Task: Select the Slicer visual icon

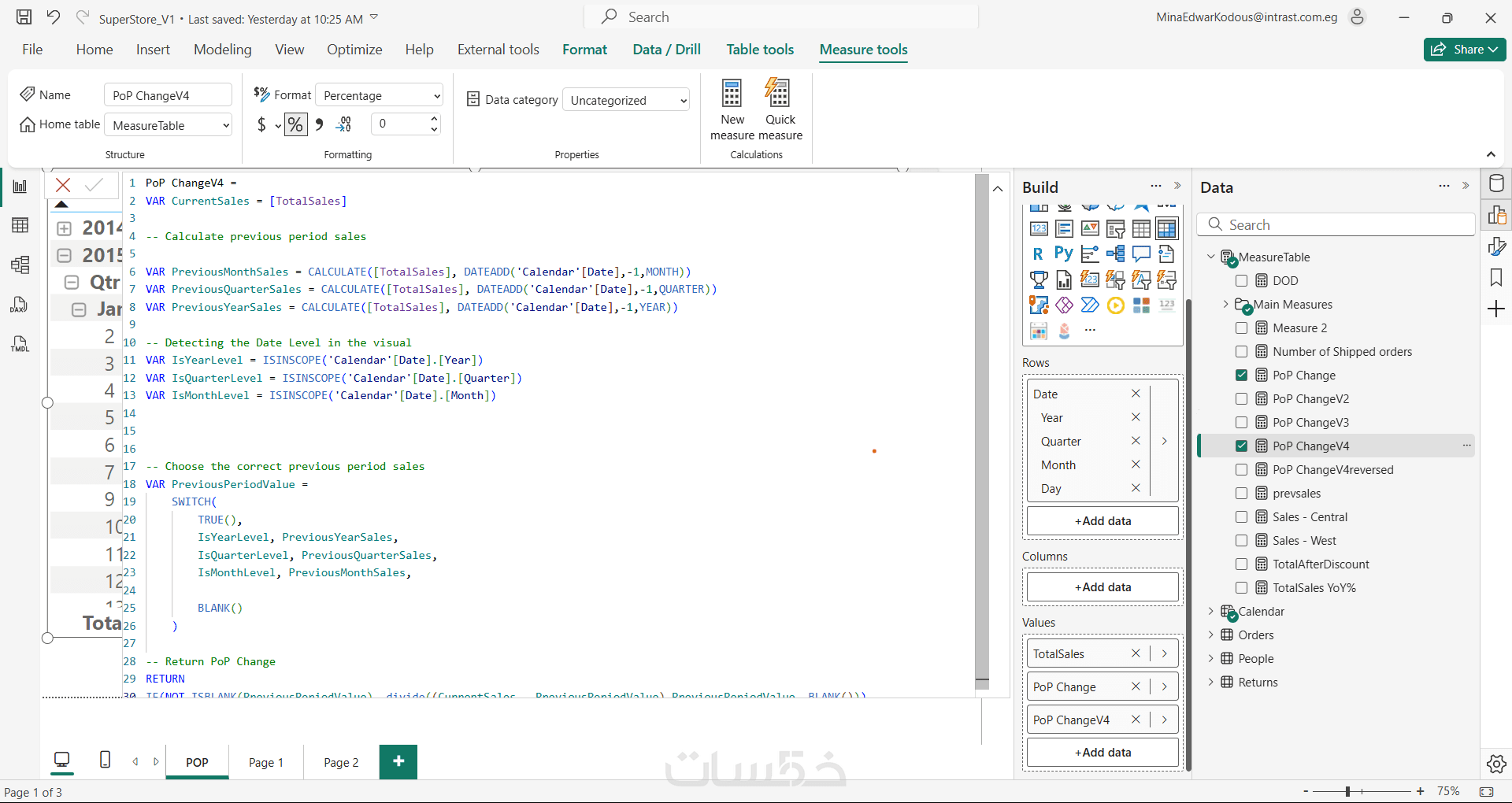Action: pyautogui.click(x=1115, y=228)
